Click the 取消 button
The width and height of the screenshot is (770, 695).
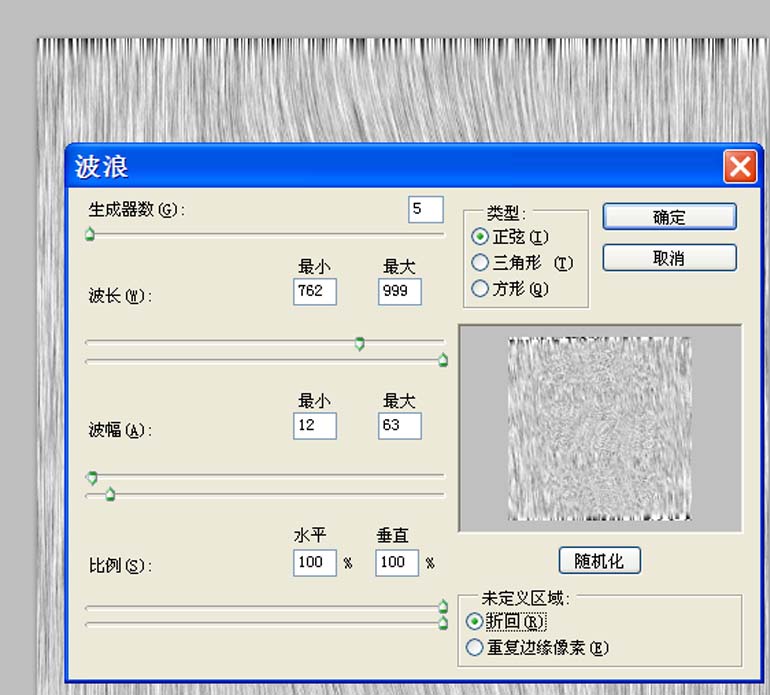669,258
